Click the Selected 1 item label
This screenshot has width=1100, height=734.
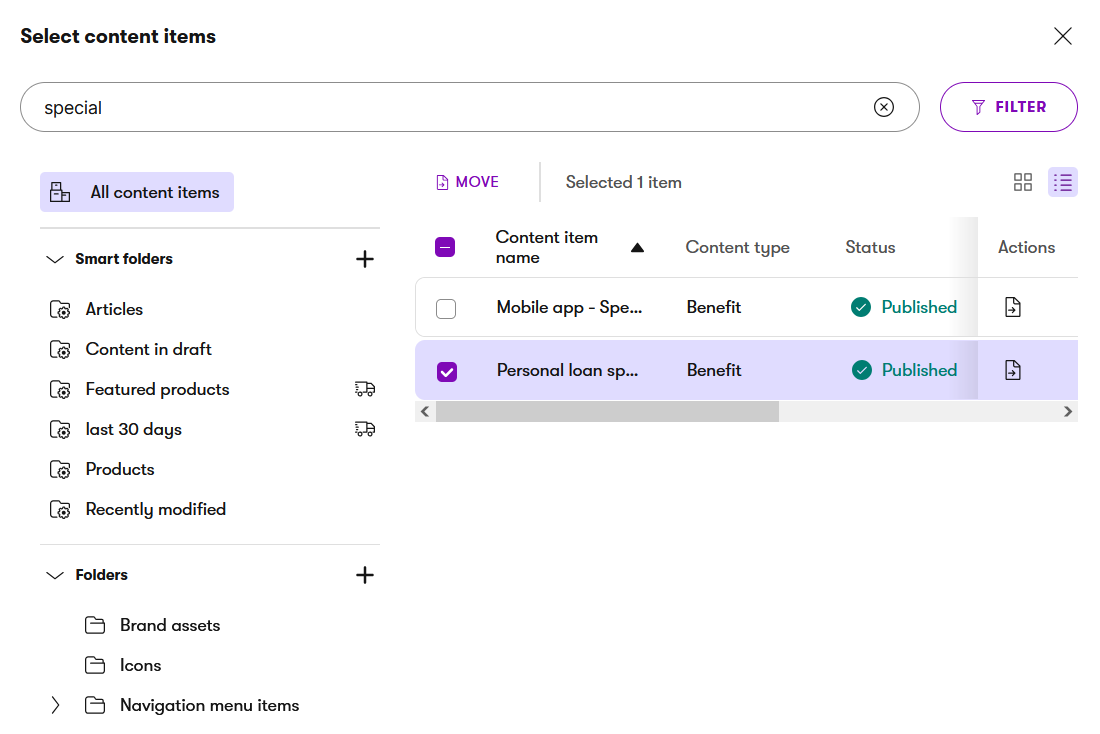(x=624, y=182)
